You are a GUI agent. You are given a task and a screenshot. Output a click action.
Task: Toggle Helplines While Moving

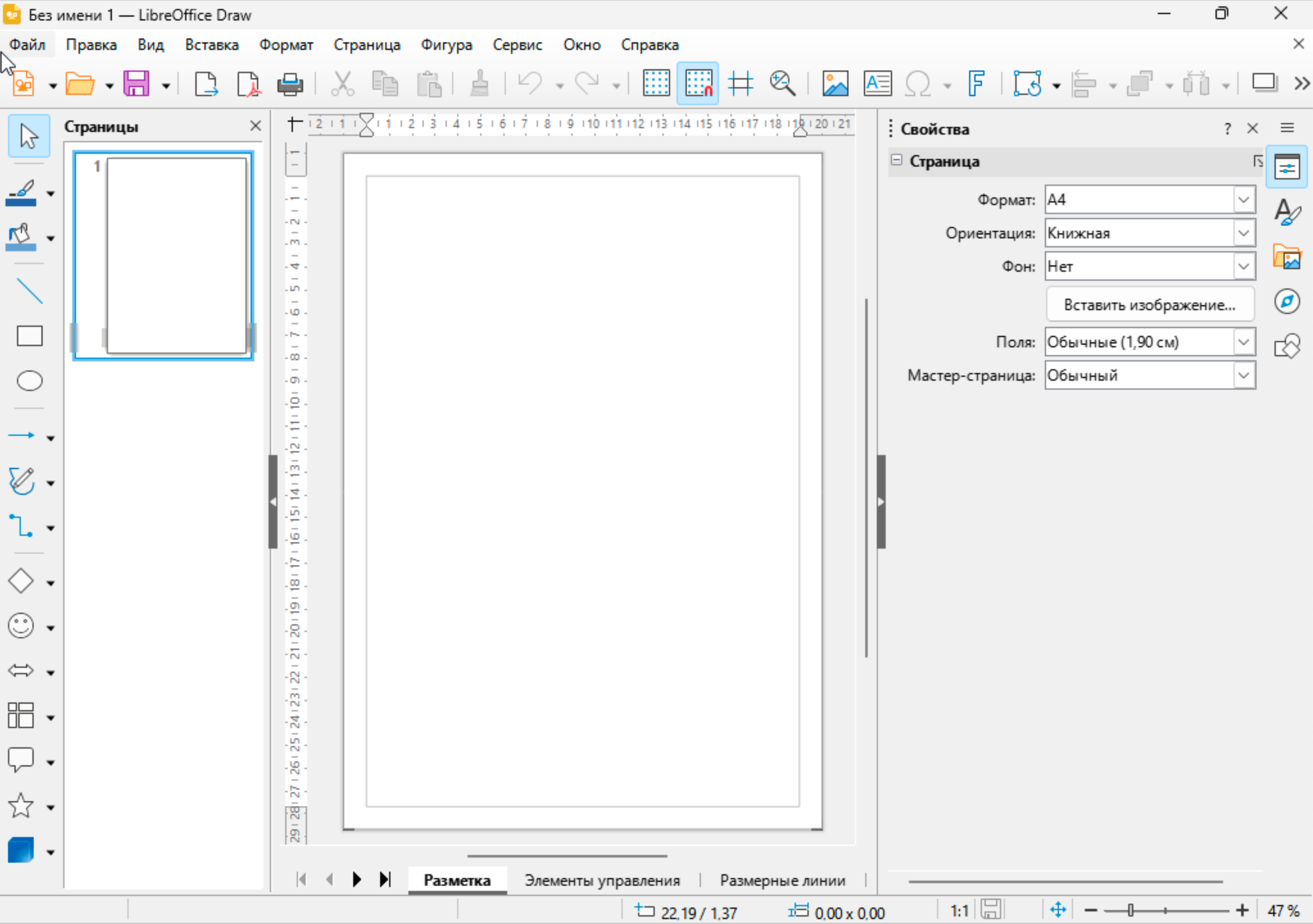tap(740, 84)
